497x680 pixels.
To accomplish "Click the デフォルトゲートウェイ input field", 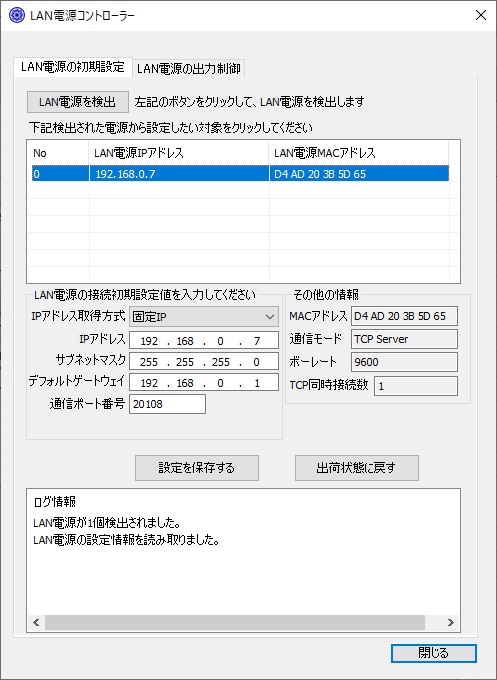I will pos(204,383).
